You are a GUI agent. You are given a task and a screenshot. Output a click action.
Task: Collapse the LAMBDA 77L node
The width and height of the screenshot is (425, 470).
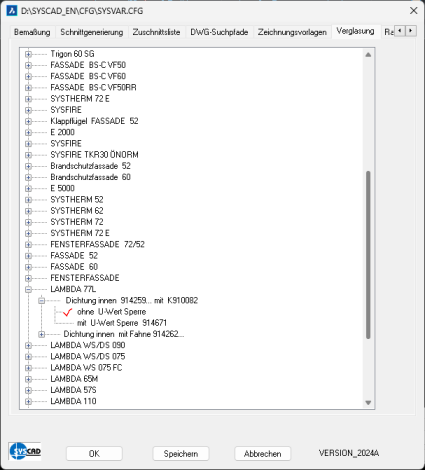(28, 289)
